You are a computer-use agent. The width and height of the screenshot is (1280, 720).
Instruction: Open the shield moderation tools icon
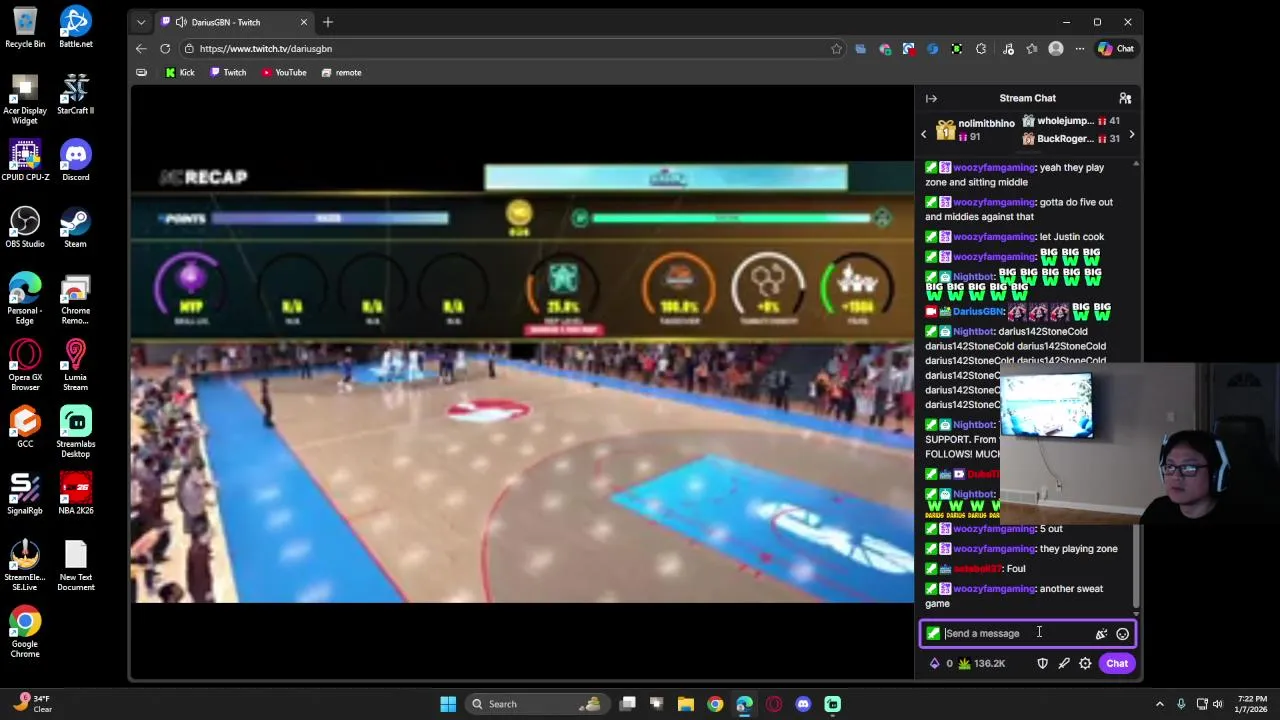coord(1042,663)
